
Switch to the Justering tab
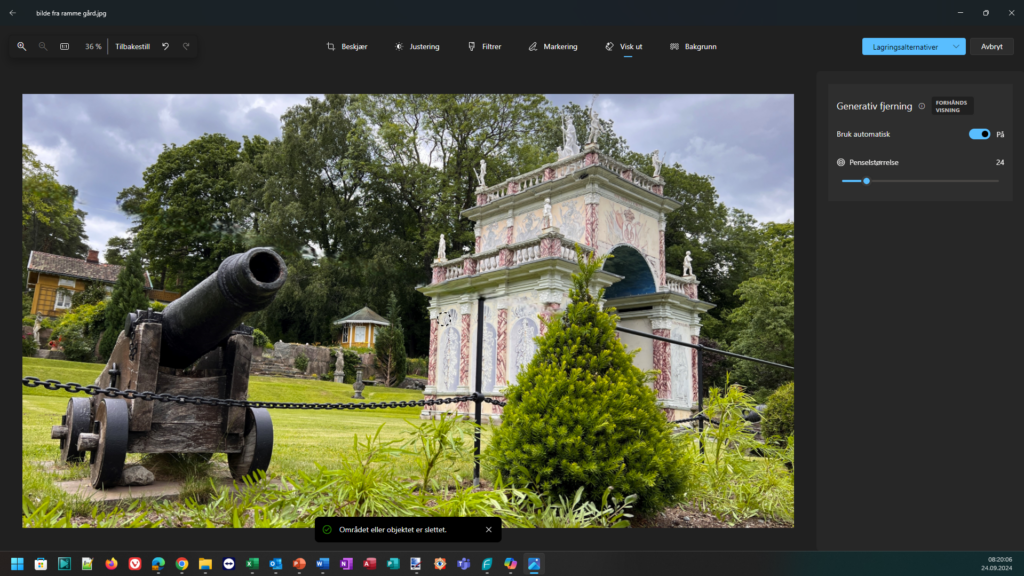pos(417,46)
